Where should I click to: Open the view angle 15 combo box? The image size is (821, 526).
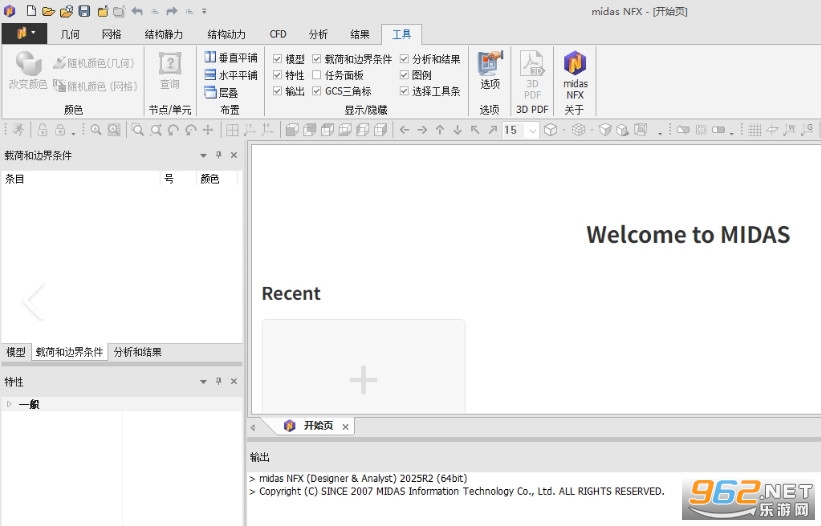click(x=520, y=130)
